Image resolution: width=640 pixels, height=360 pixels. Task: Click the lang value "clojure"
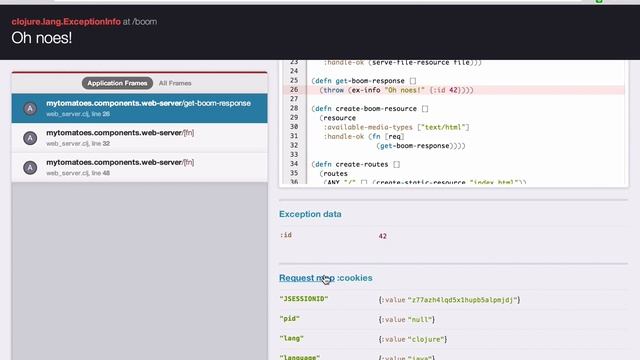tap(413, 339)
